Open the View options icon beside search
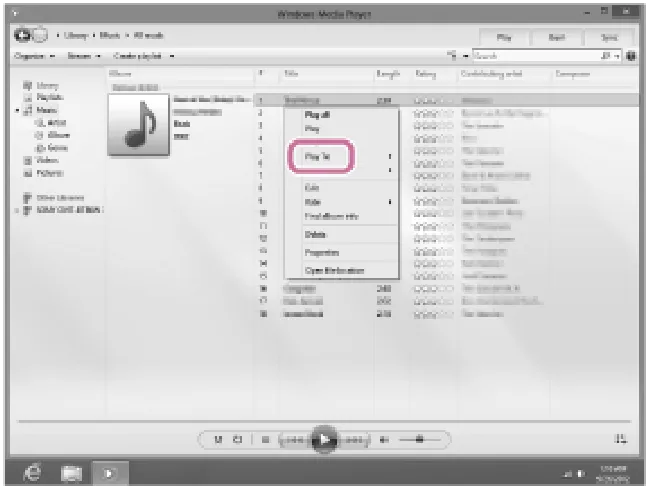This screenshot has height=490, width=650. click(452, 56)
